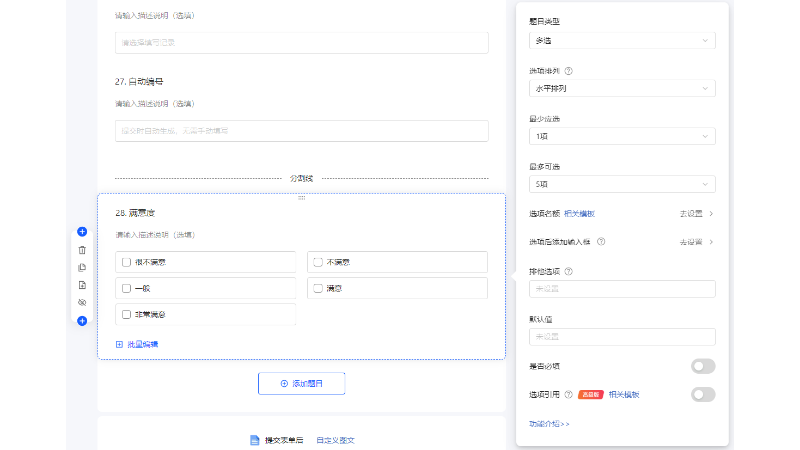Open the 最多可选 dropdown showing 5项
800x450 pixels.
[622, 184]
